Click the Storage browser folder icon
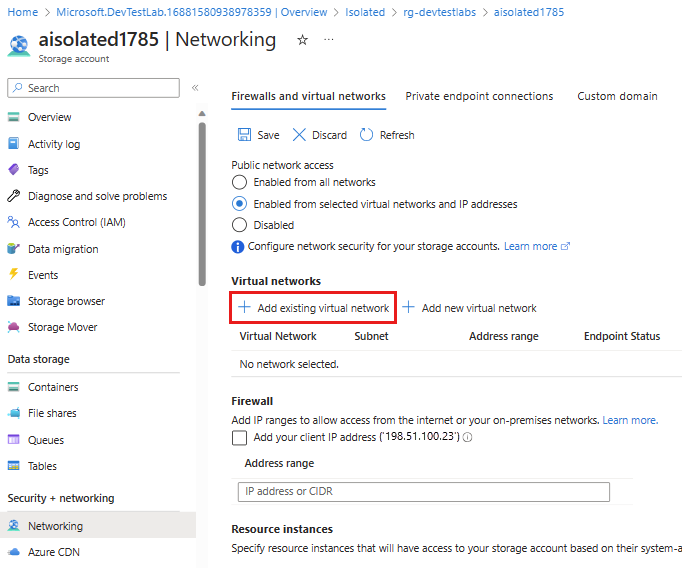This screenshot has width=682, height=568. (x=13, y=301)
